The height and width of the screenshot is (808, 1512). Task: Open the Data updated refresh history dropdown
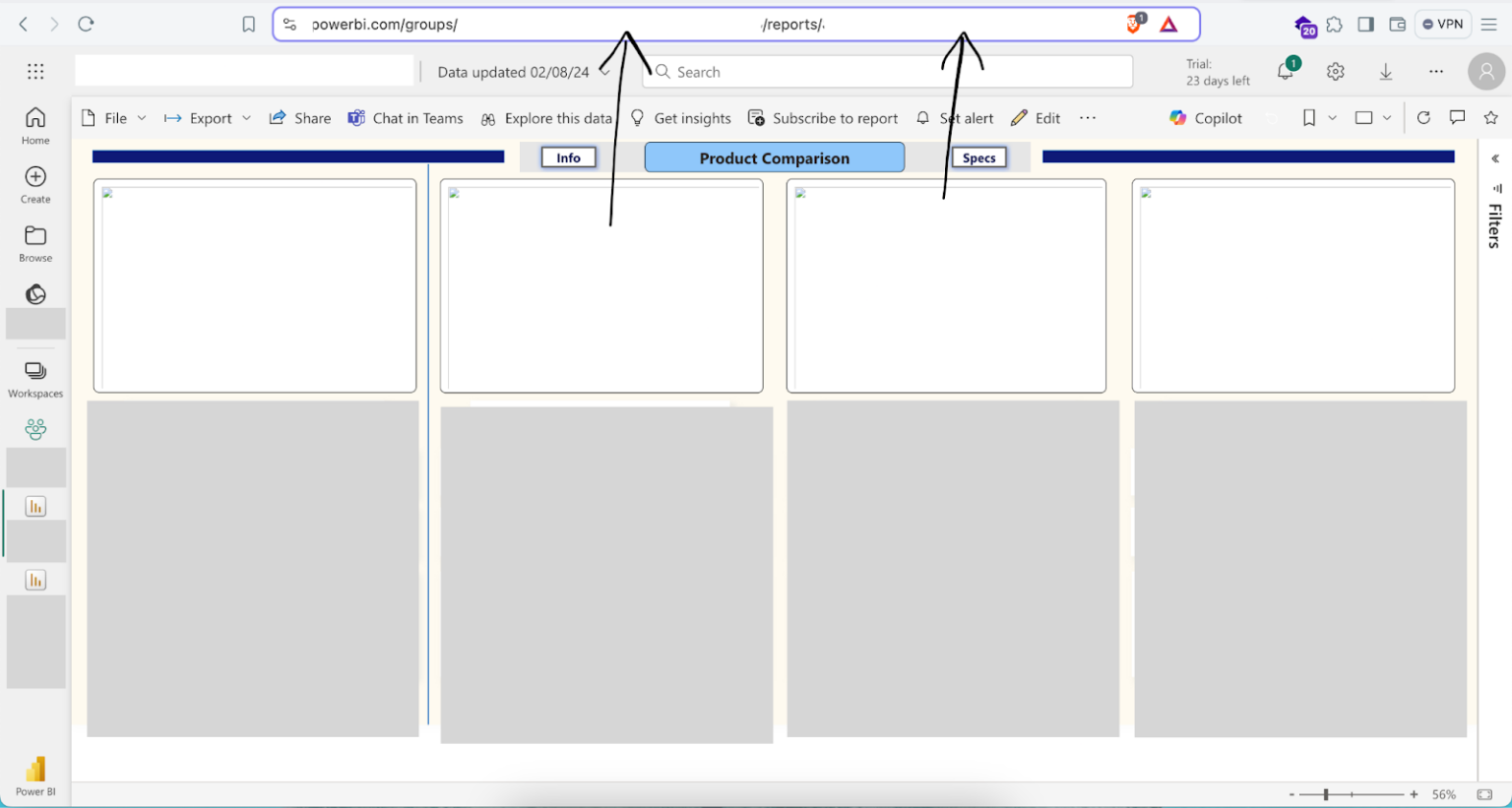(x=604, y=71)
